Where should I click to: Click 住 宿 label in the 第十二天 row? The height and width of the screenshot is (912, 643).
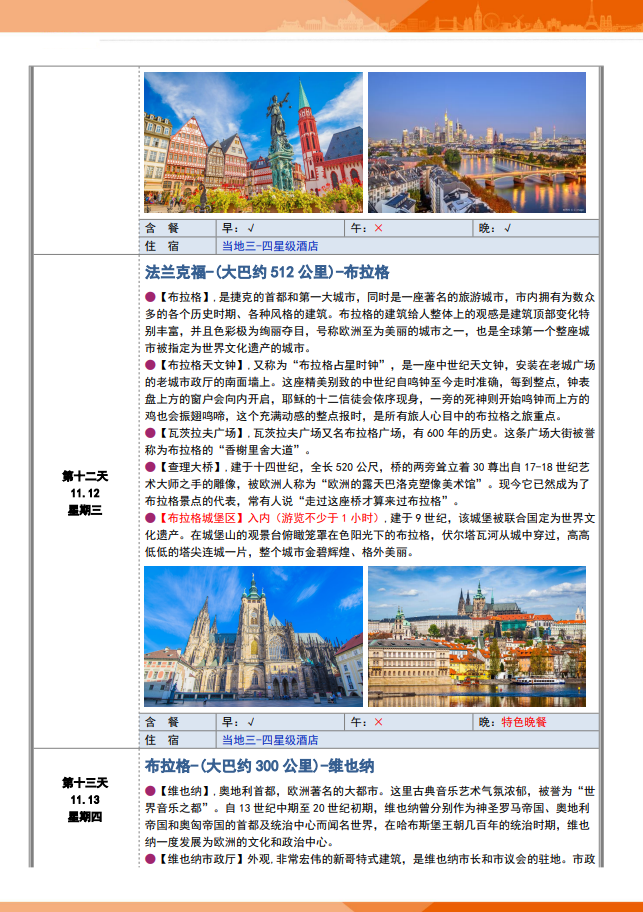[162, 740]
